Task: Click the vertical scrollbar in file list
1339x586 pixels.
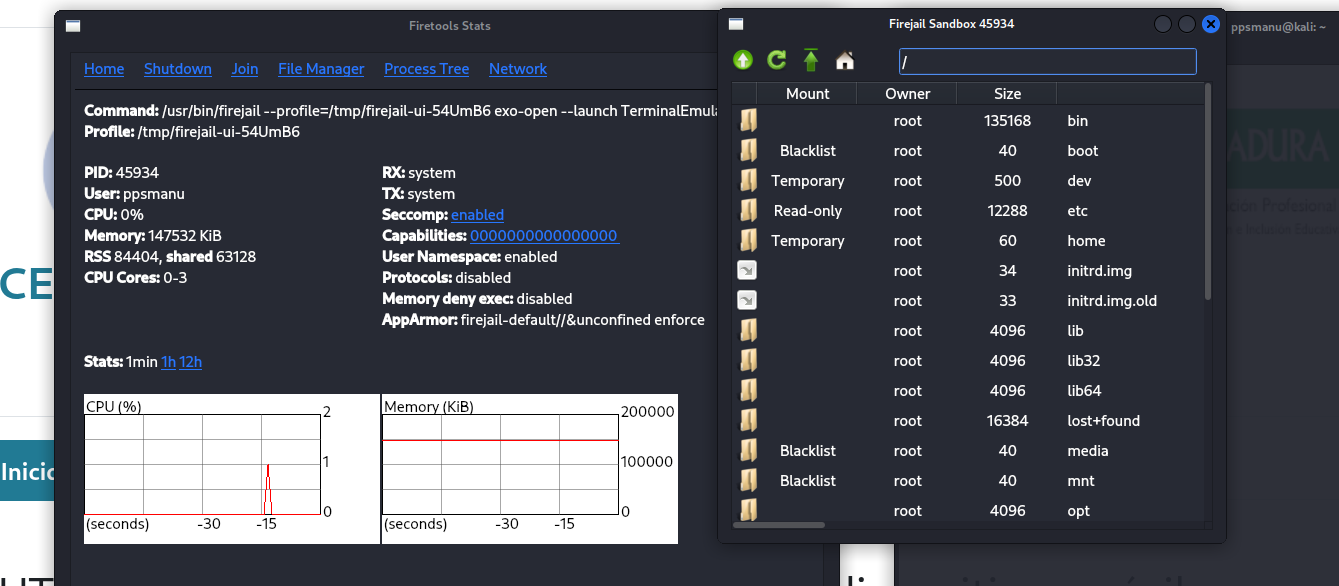Action: click(x=1208, y=192)
